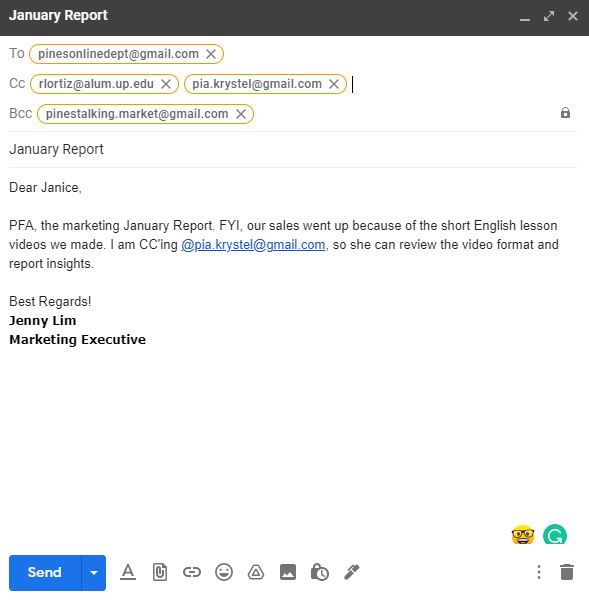Image resolution: width=589 pixels, height=601 pixels.
Task: Open formatting options text icon
Action: [128, 572]
